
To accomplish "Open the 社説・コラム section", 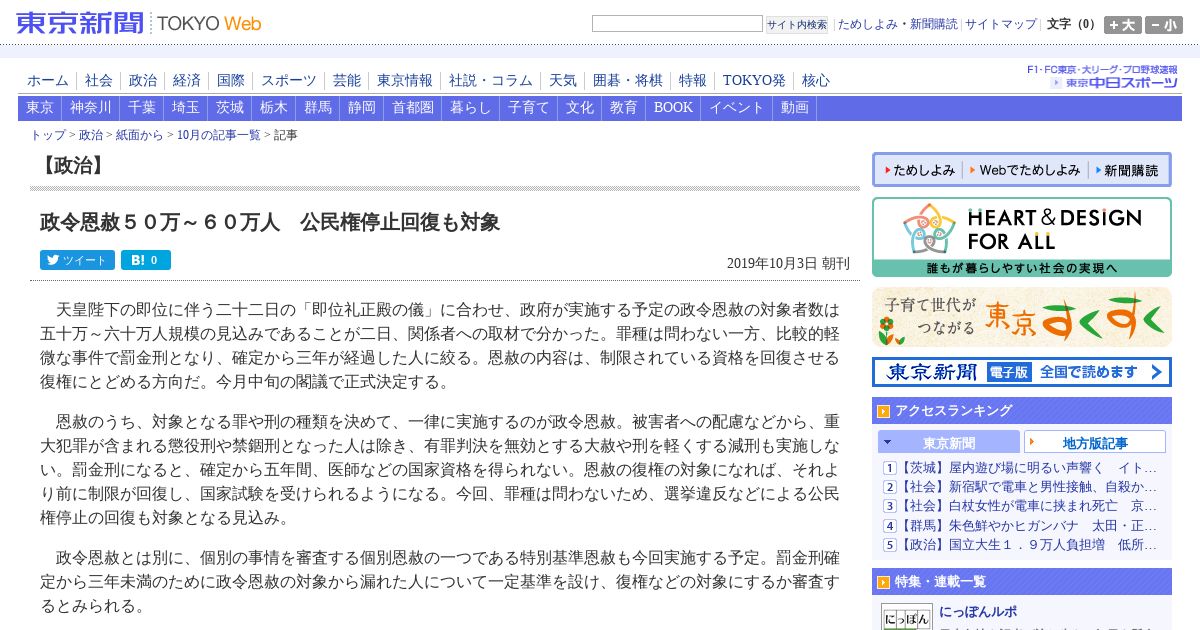I will click(491, 81).
